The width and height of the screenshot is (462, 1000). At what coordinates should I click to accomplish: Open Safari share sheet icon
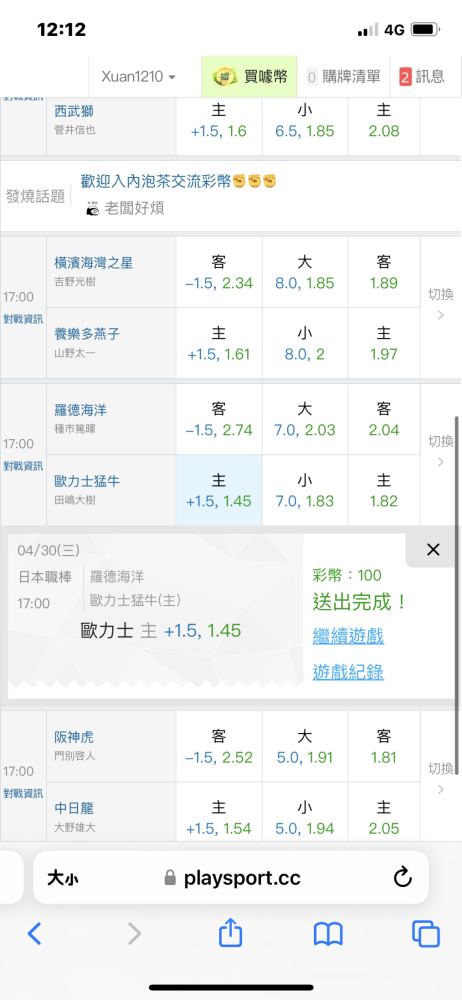point(231,932)
